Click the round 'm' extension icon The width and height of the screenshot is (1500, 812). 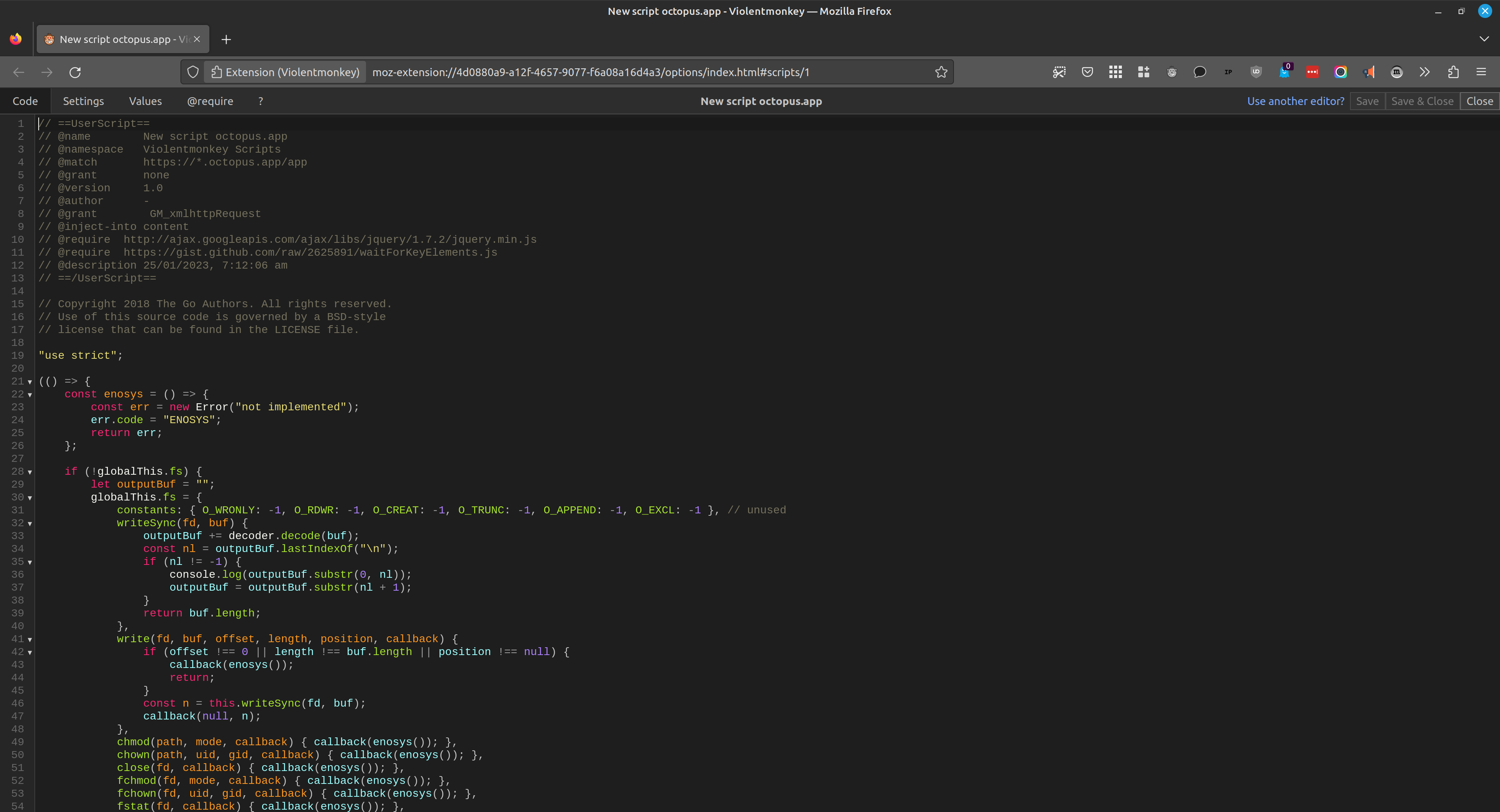[x=1396, y=72]
